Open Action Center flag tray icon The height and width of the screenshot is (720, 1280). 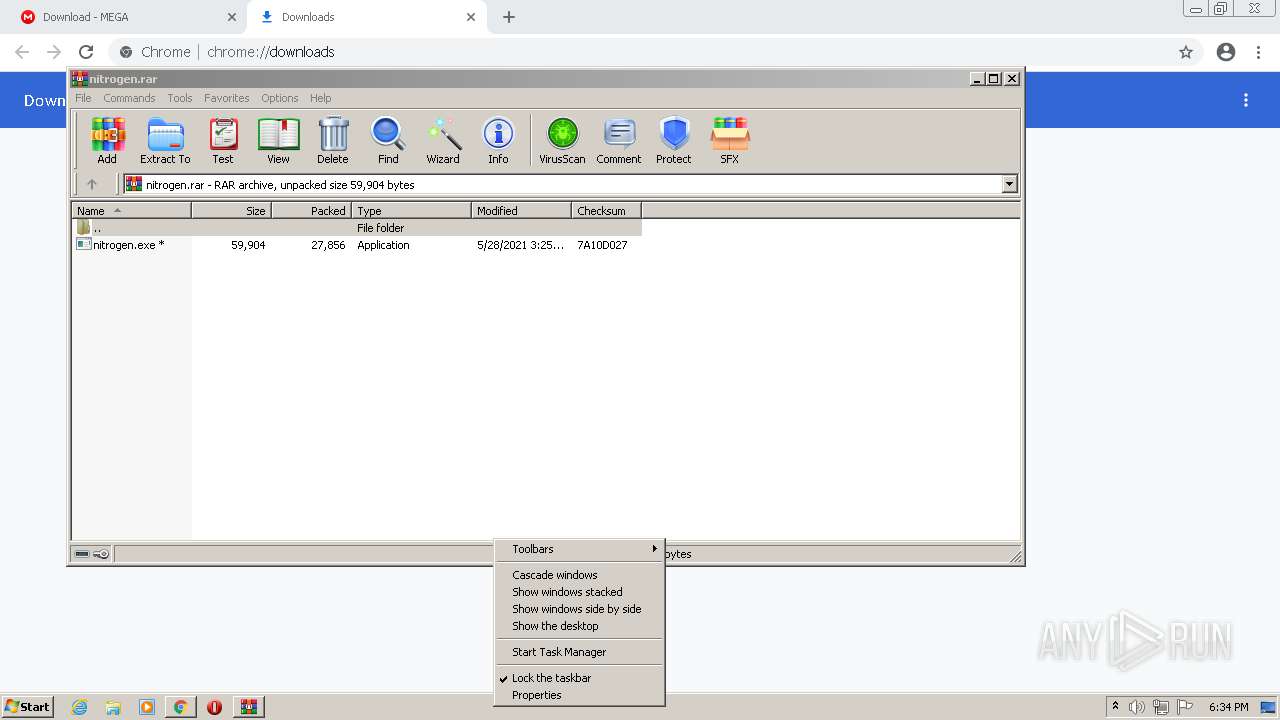coord(1185,707)
